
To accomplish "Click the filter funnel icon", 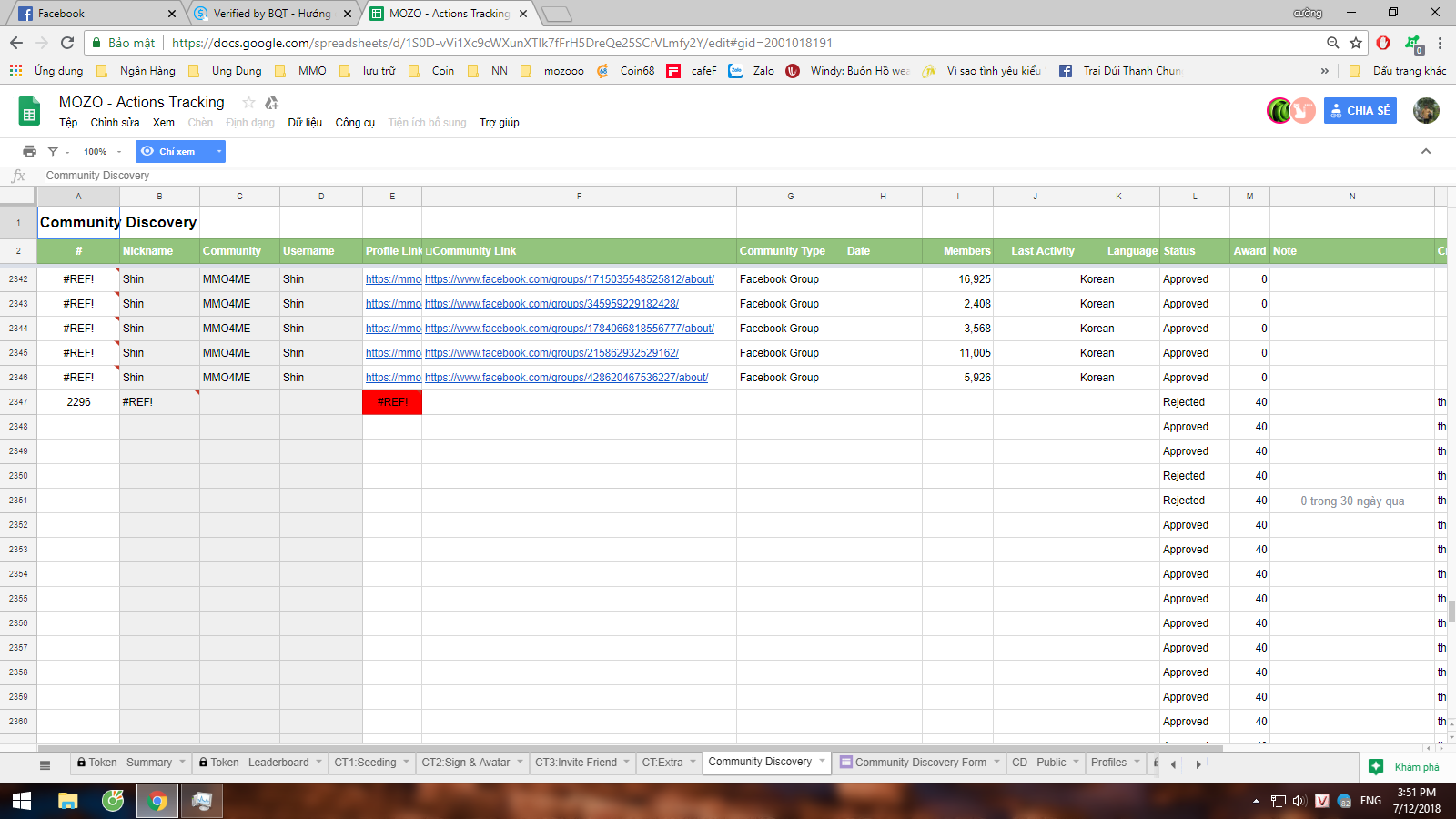I will [x=53, y=151].
